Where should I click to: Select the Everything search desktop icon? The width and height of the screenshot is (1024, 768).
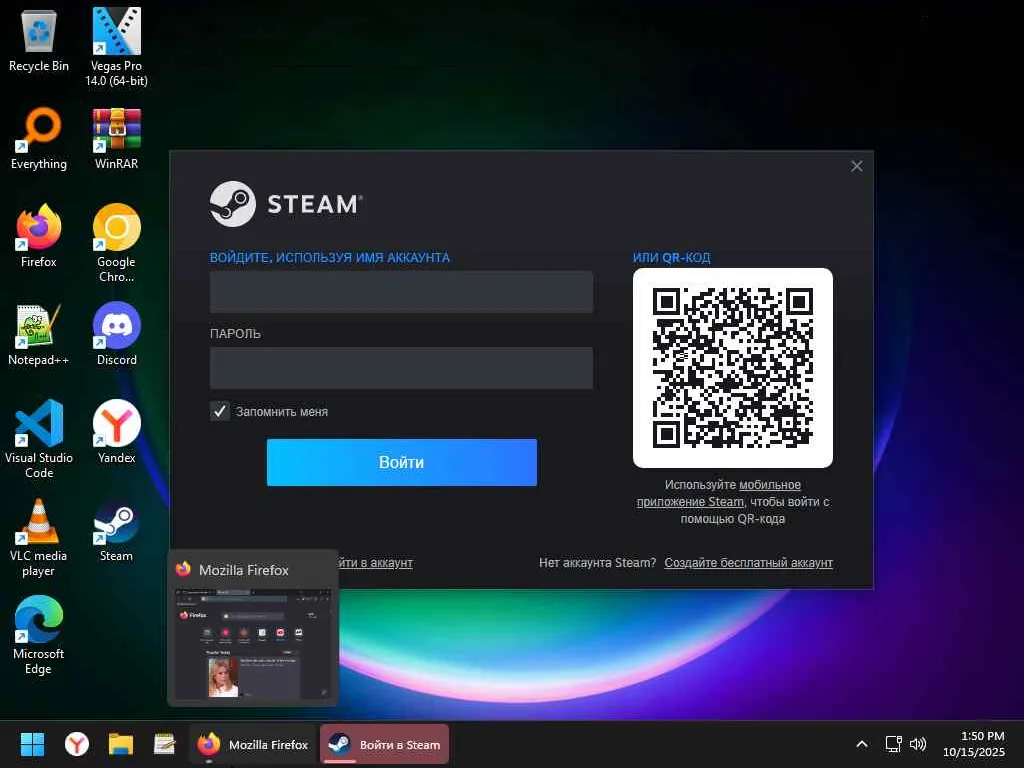[39, 138]
